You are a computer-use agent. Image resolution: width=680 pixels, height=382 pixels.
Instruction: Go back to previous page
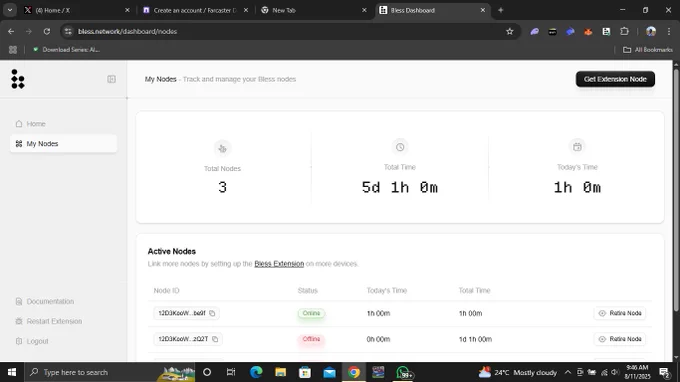(11, 31)
